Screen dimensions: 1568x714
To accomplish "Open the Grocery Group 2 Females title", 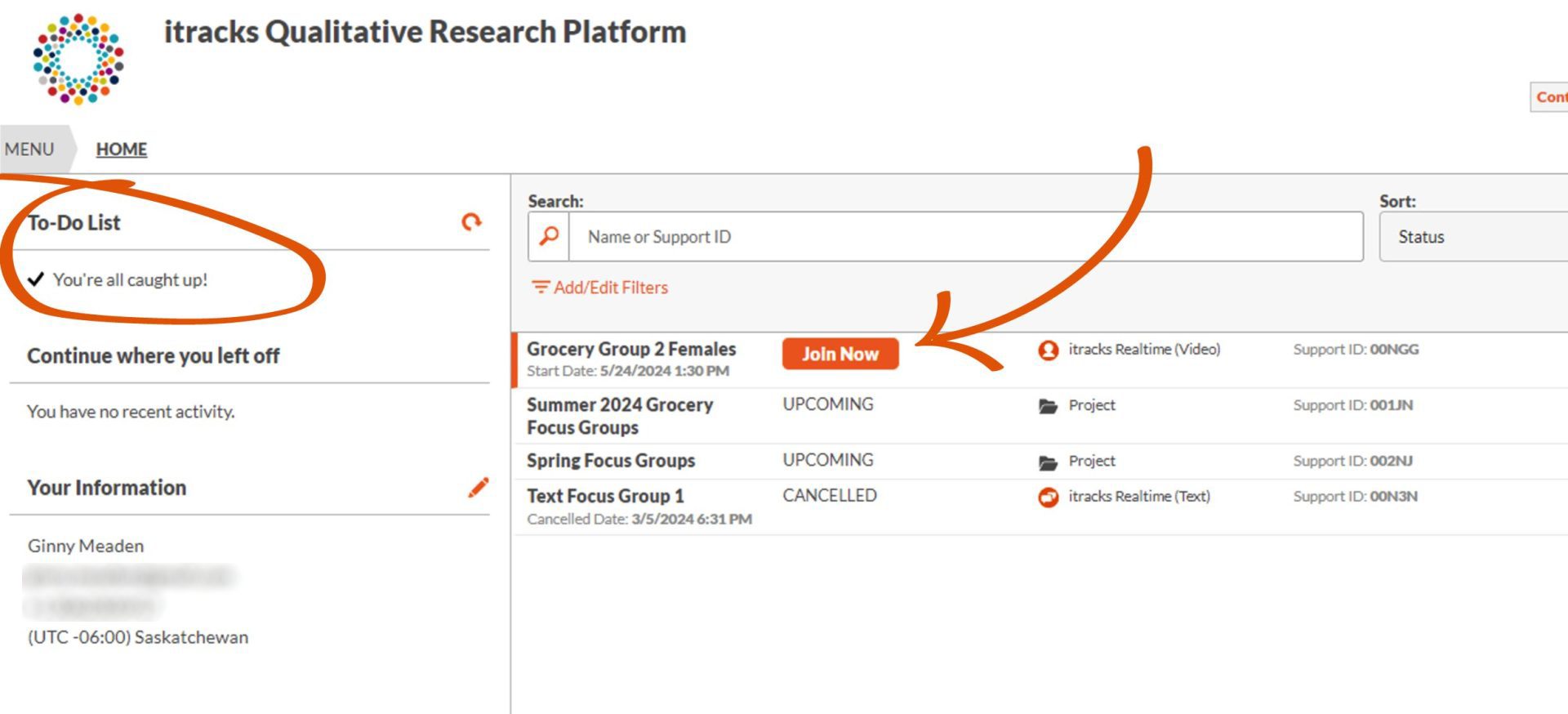I will (x=631, y=349).
